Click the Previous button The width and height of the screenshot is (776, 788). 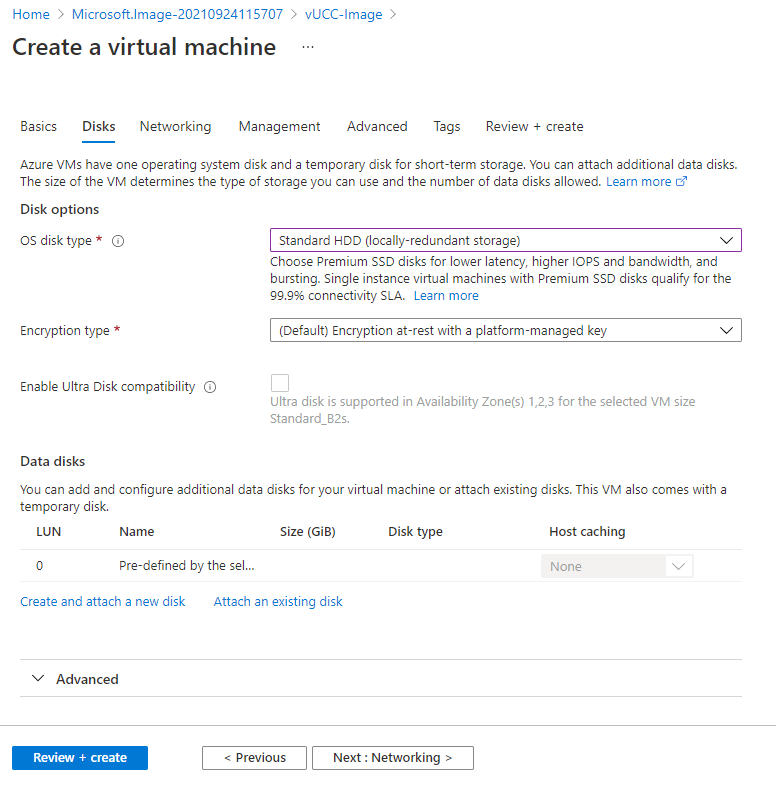click(x=254, y=758)
